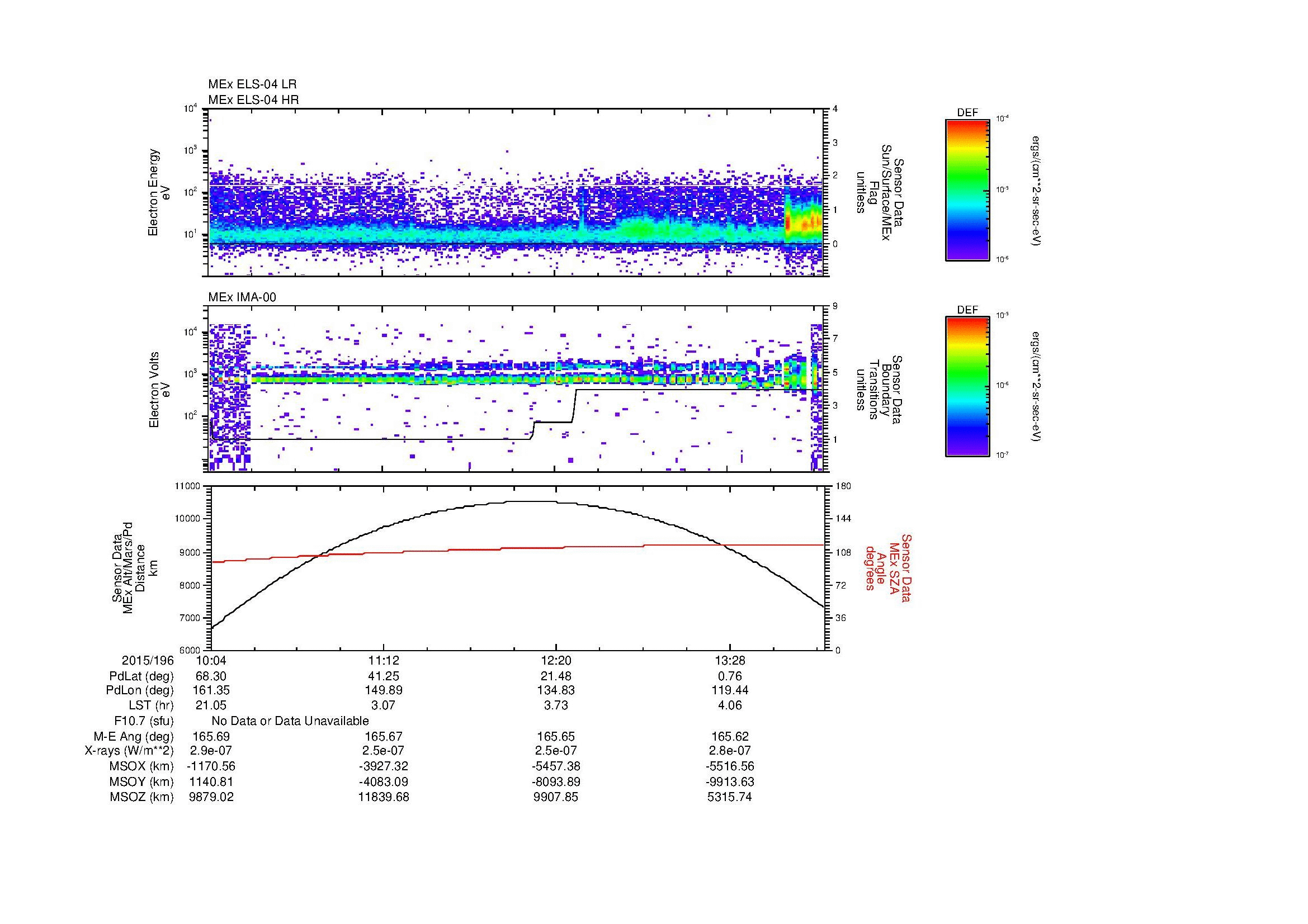Select PdLat value 0.76
The height and width of the screenshot is (924, 1308).
[x=730, y=676]
